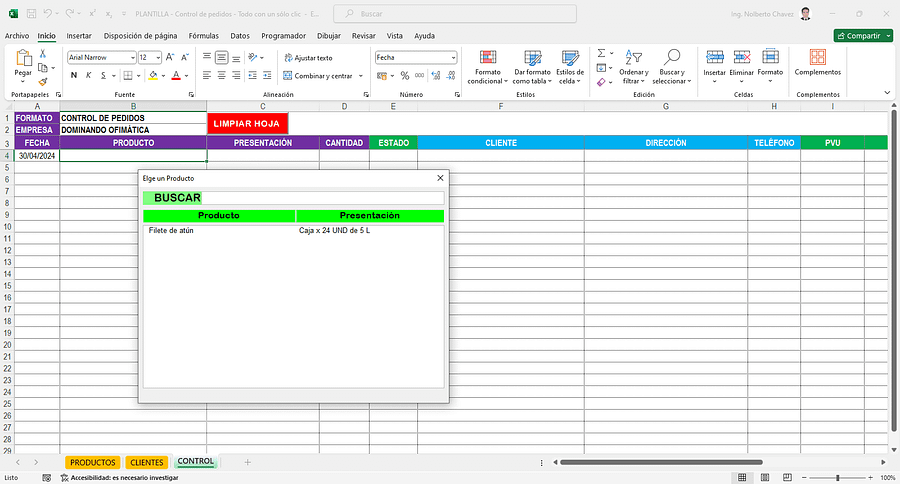Align cell text to the left
This screenshot has height=484, width=900.
pos(207,75)
